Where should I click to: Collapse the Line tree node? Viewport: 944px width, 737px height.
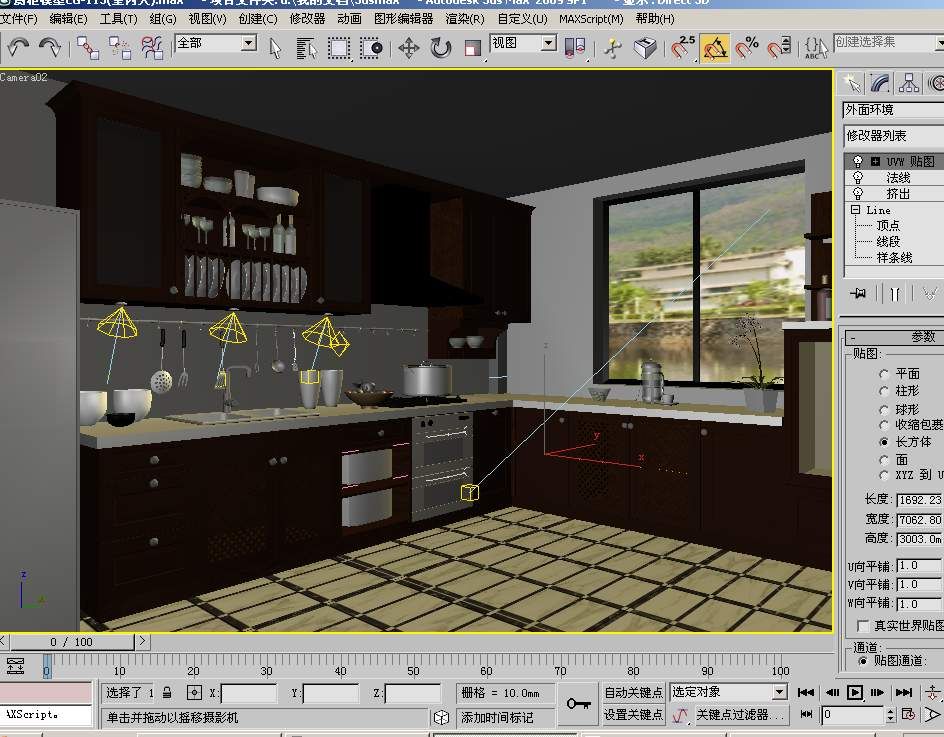[856, 210]
